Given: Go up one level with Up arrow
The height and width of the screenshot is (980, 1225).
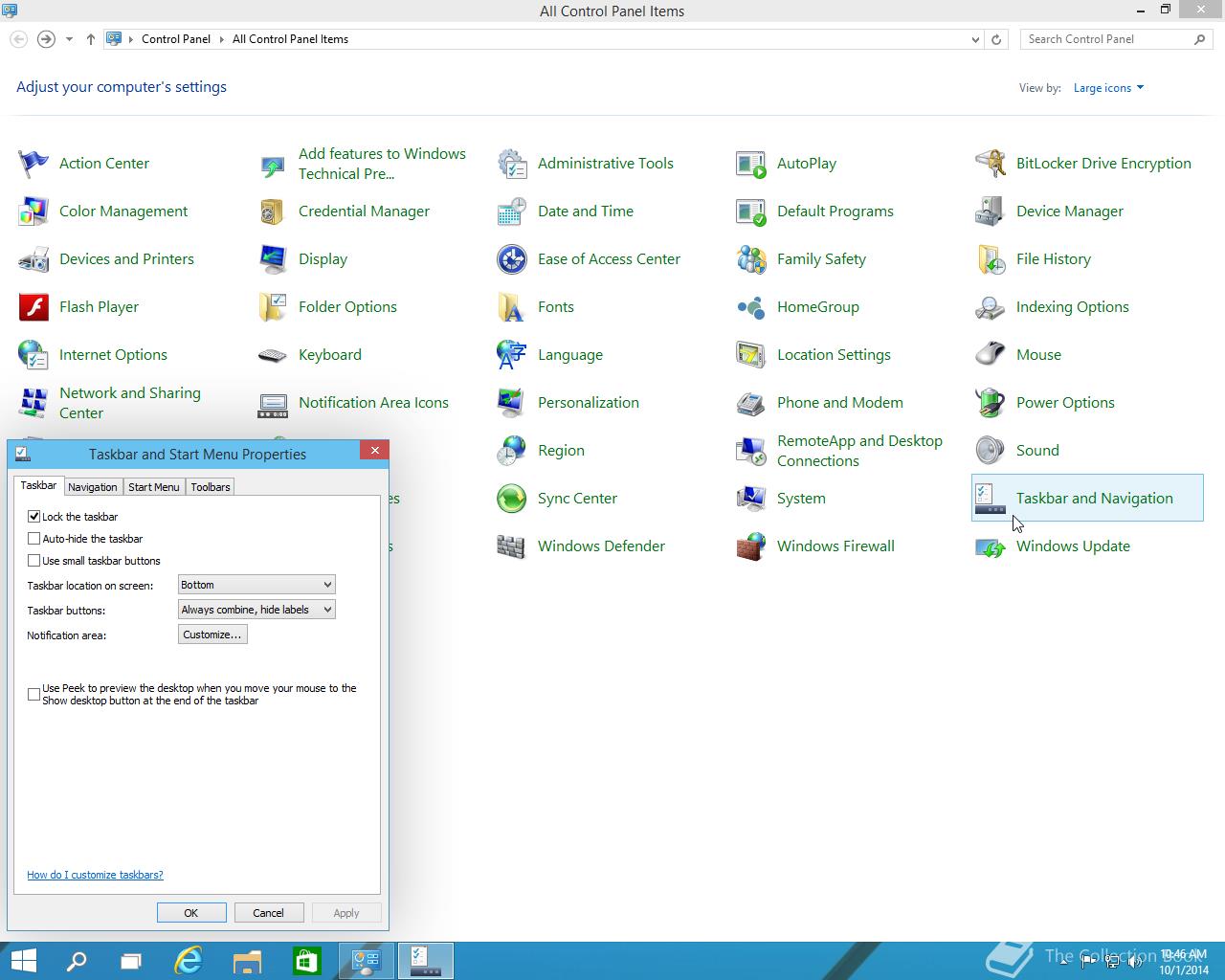Looking at the screenshot, I should (x=91, y=39).
